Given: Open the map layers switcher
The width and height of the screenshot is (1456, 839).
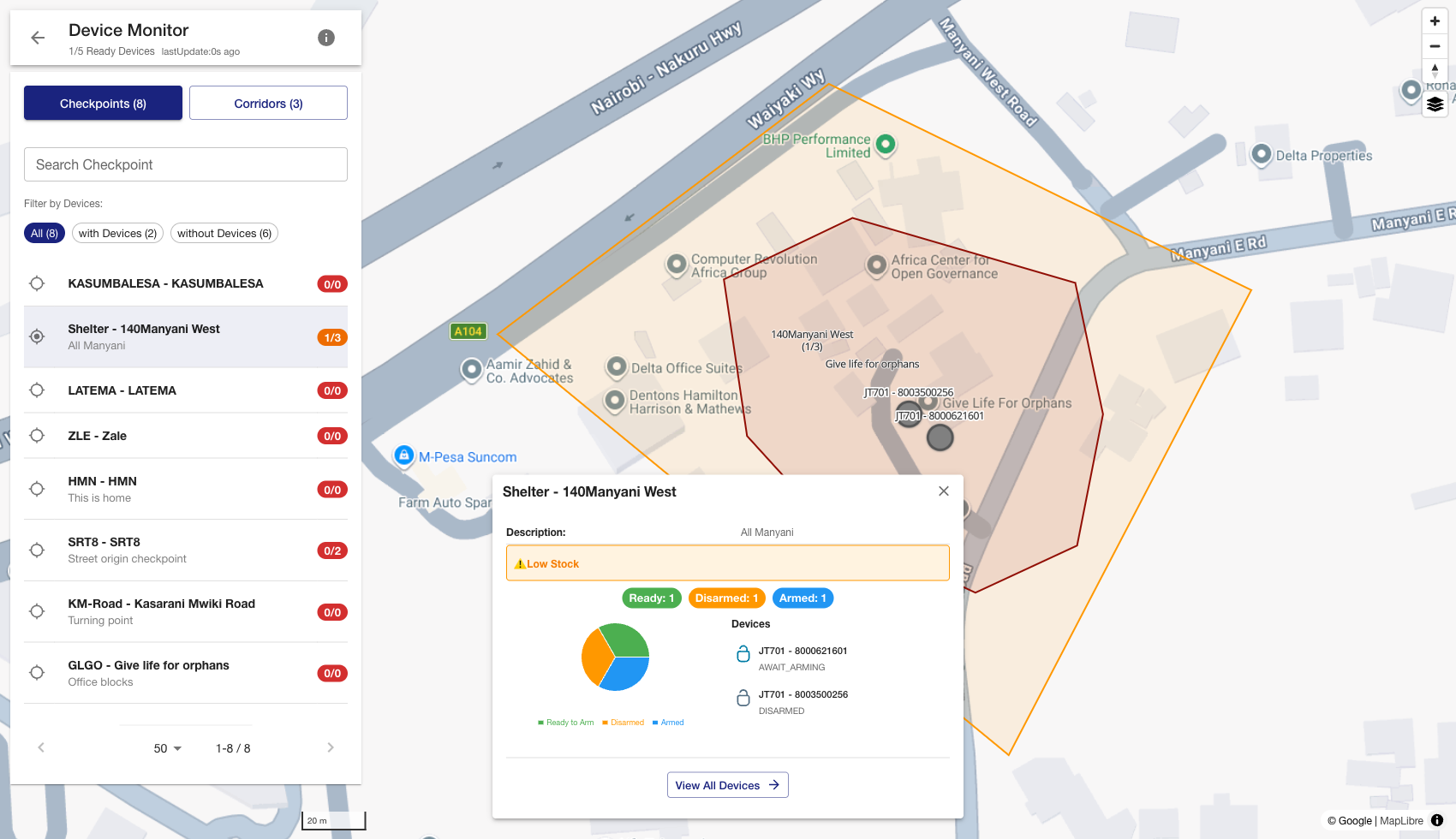Looking at the screenshot, I should click(1435, 104).
